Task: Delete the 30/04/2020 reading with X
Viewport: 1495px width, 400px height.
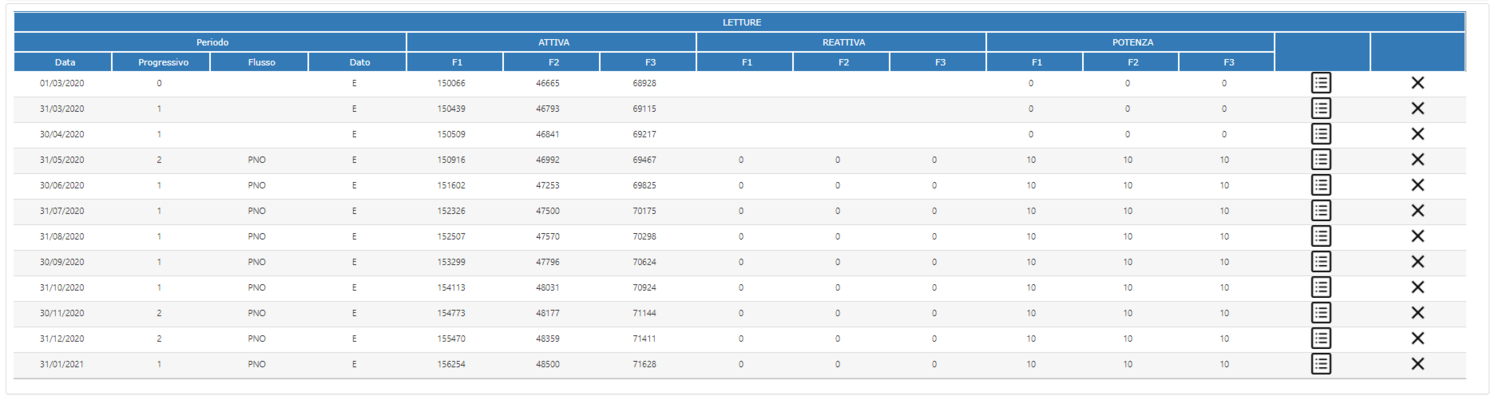Action: click(1417, 134)
